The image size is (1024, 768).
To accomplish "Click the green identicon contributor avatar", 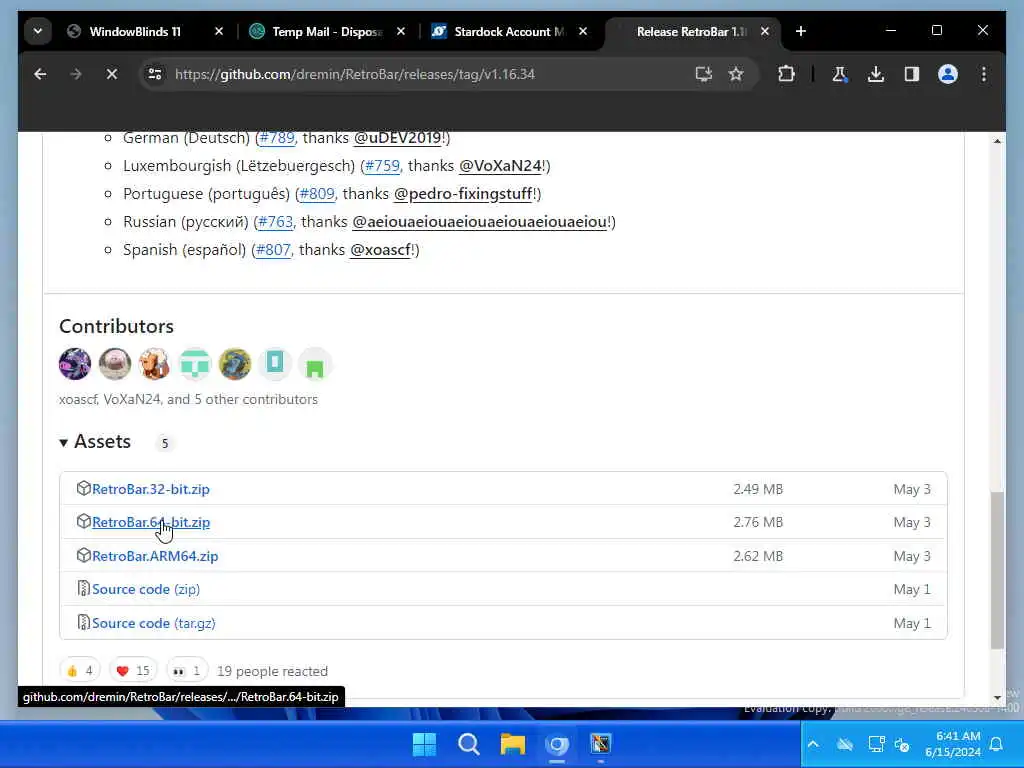I will pyautogui.click(x=315, y=364).
